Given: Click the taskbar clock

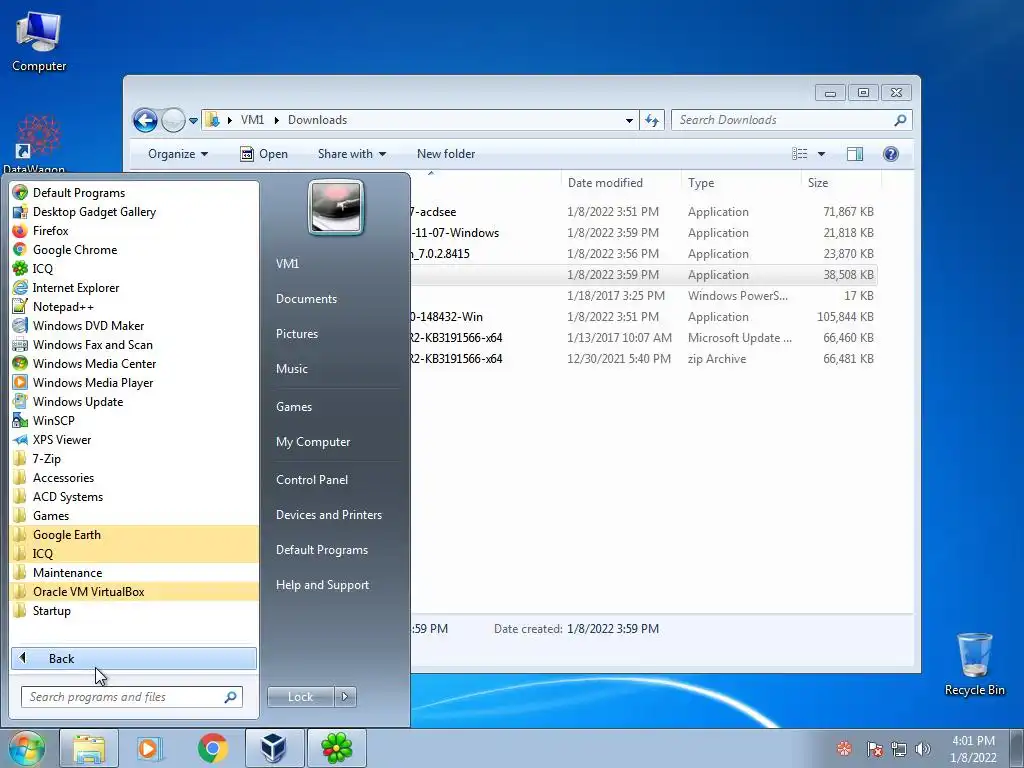Looking at the screenshot, I should click(973, 749).
